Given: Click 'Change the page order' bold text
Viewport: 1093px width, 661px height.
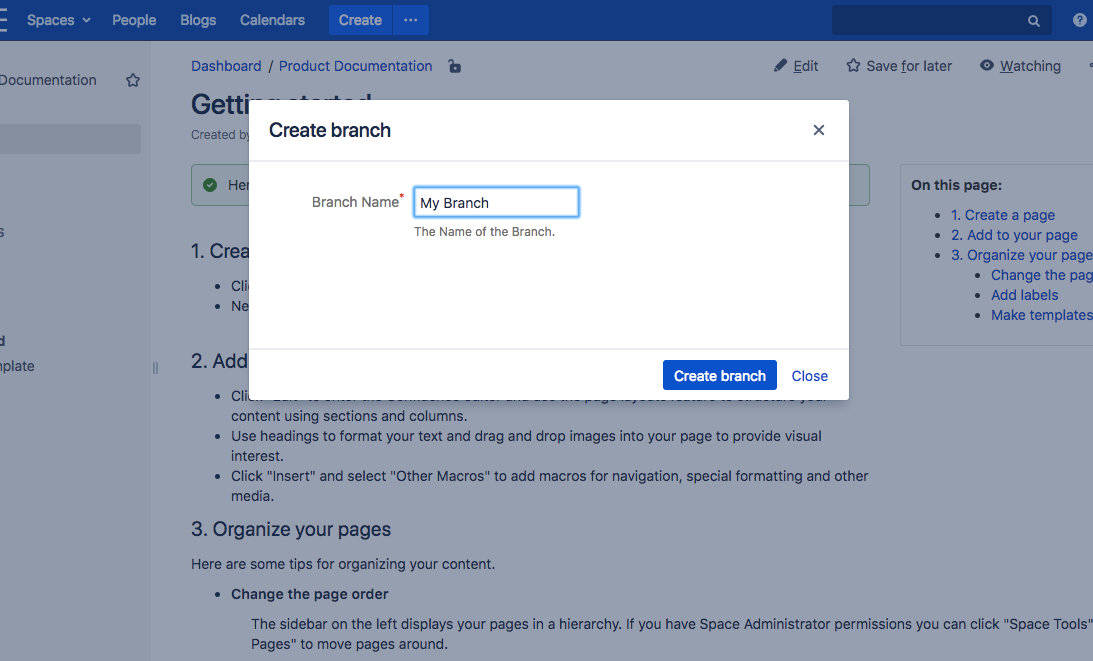Looking at the screenshot, I should 309,594.
